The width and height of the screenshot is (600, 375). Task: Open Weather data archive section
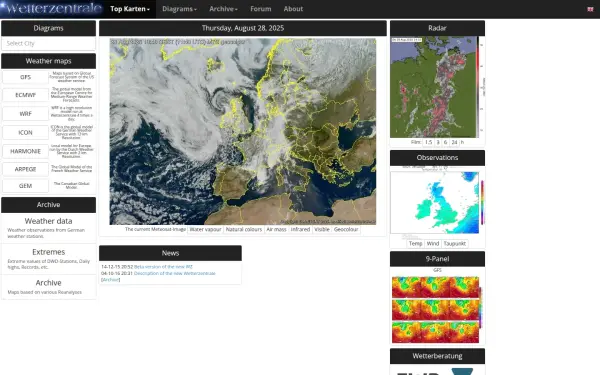[x=48, y=221]
